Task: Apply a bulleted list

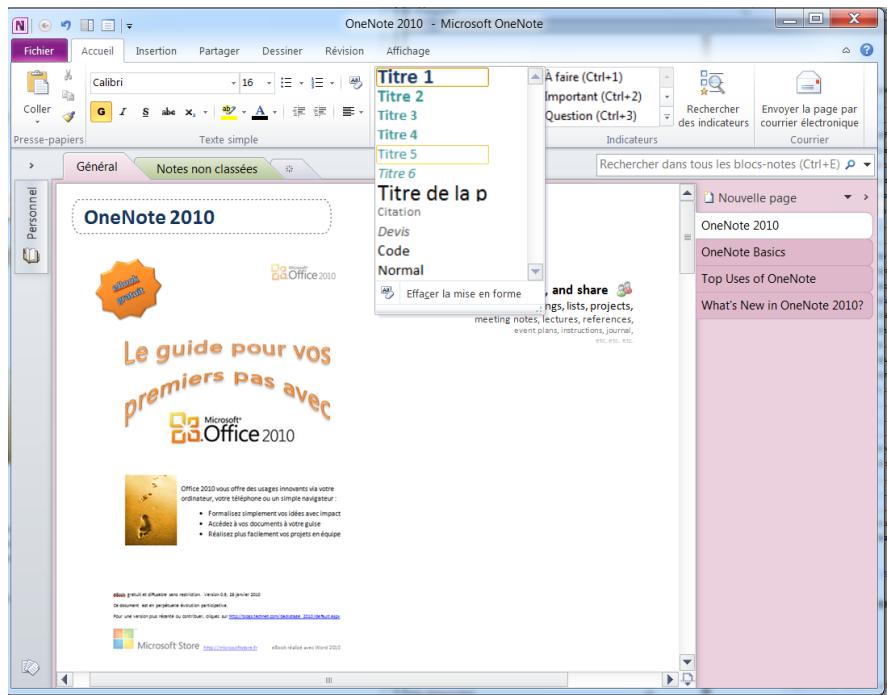Action: [286, 83]
